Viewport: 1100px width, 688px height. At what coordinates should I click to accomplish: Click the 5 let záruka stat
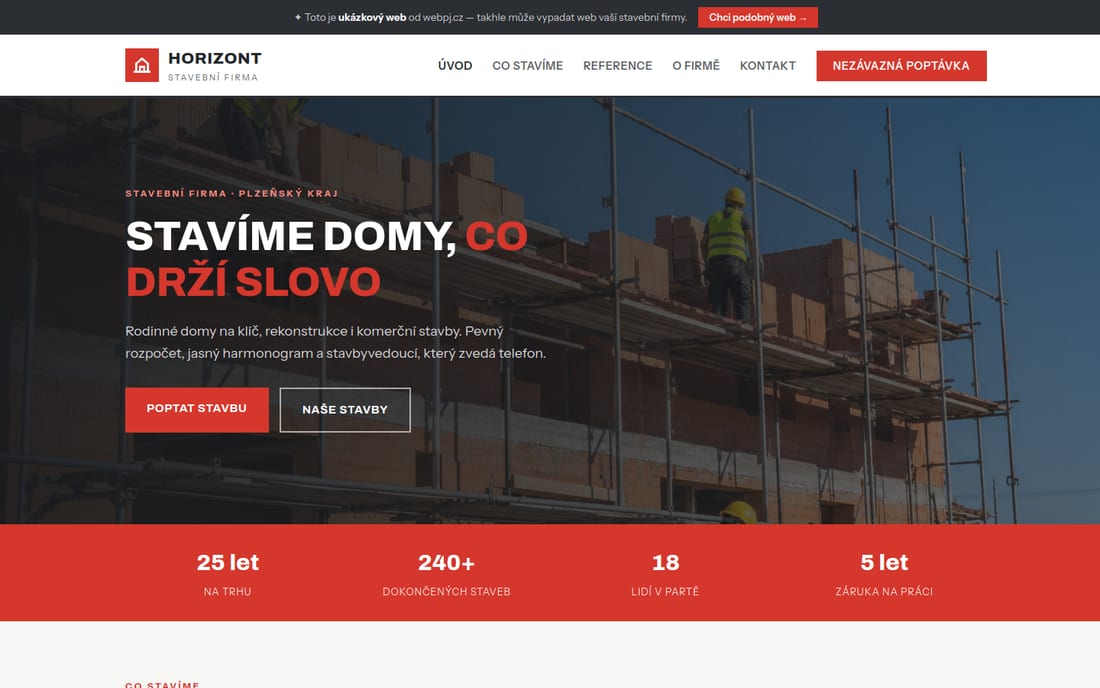884,574
